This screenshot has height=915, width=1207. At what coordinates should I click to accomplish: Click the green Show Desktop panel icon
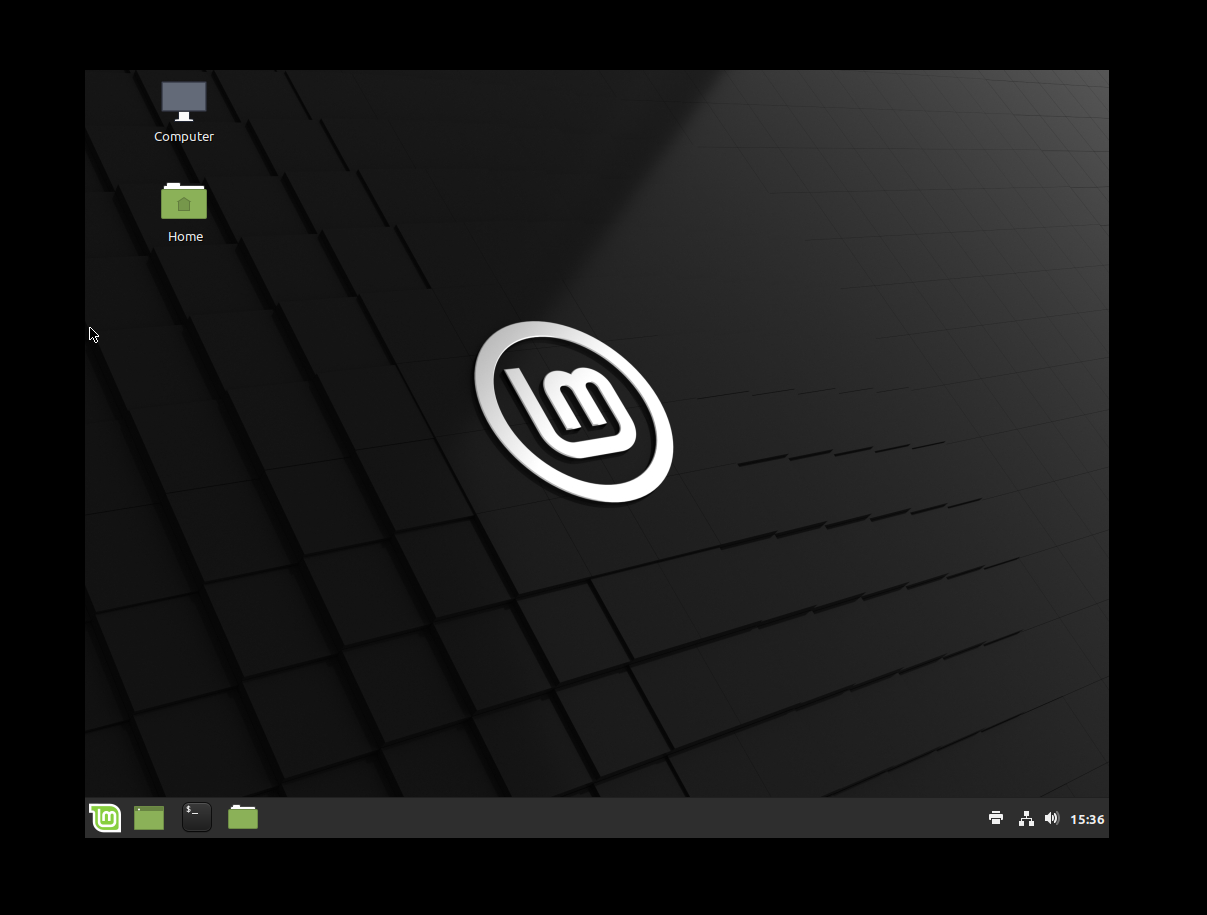coord(149,818)
